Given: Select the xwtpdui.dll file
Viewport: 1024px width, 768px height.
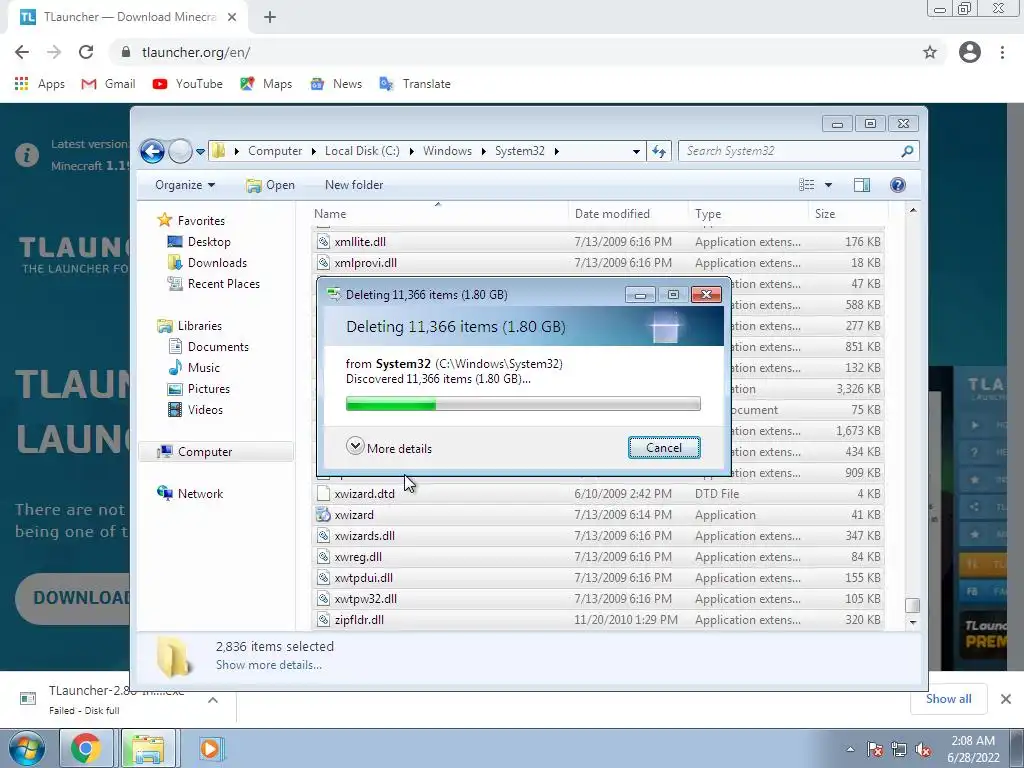Looking at the screenshot, I should click(598, 577).
